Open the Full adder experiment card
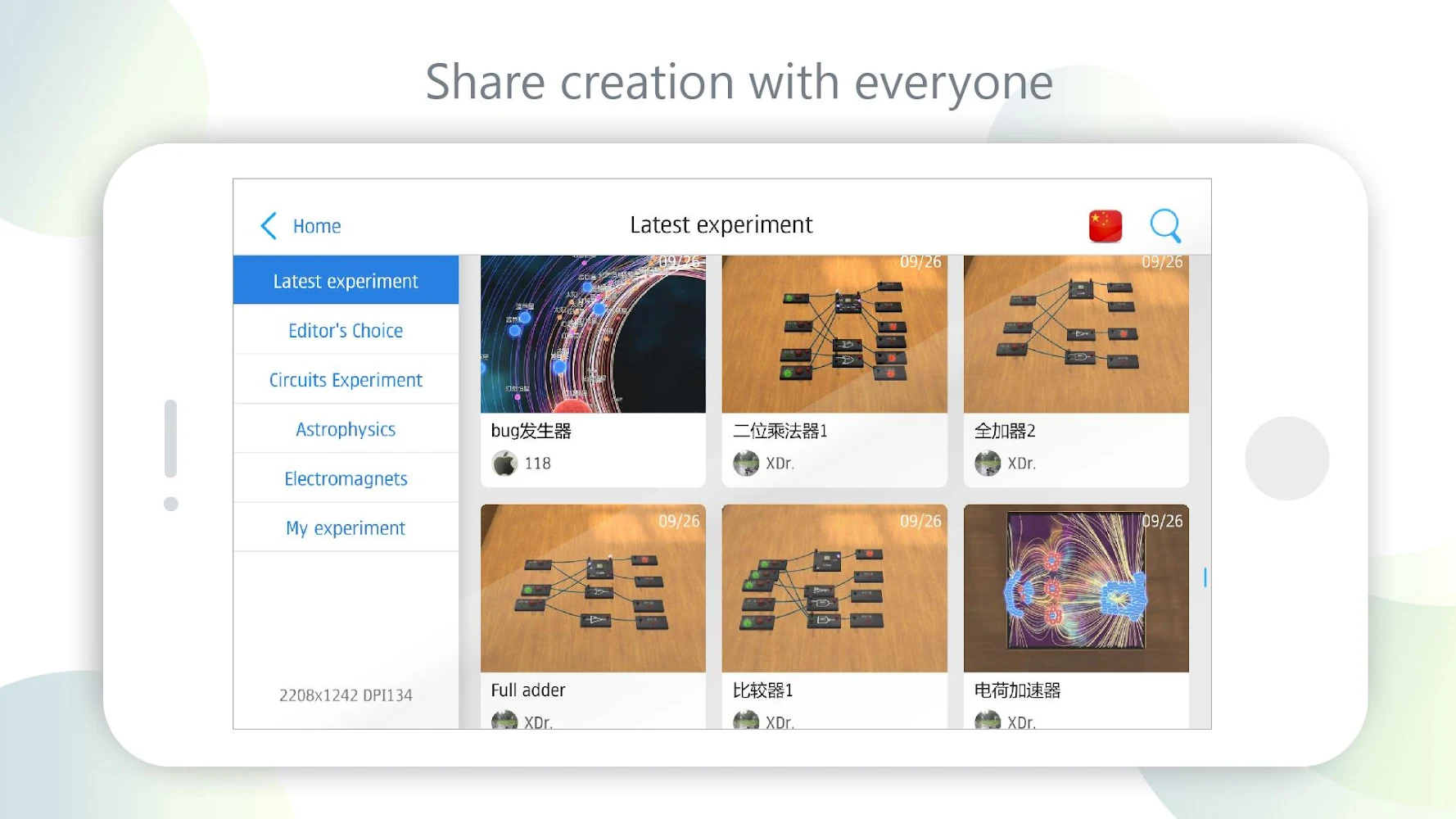Viewport: 1456px width, 819px height. 593,617
